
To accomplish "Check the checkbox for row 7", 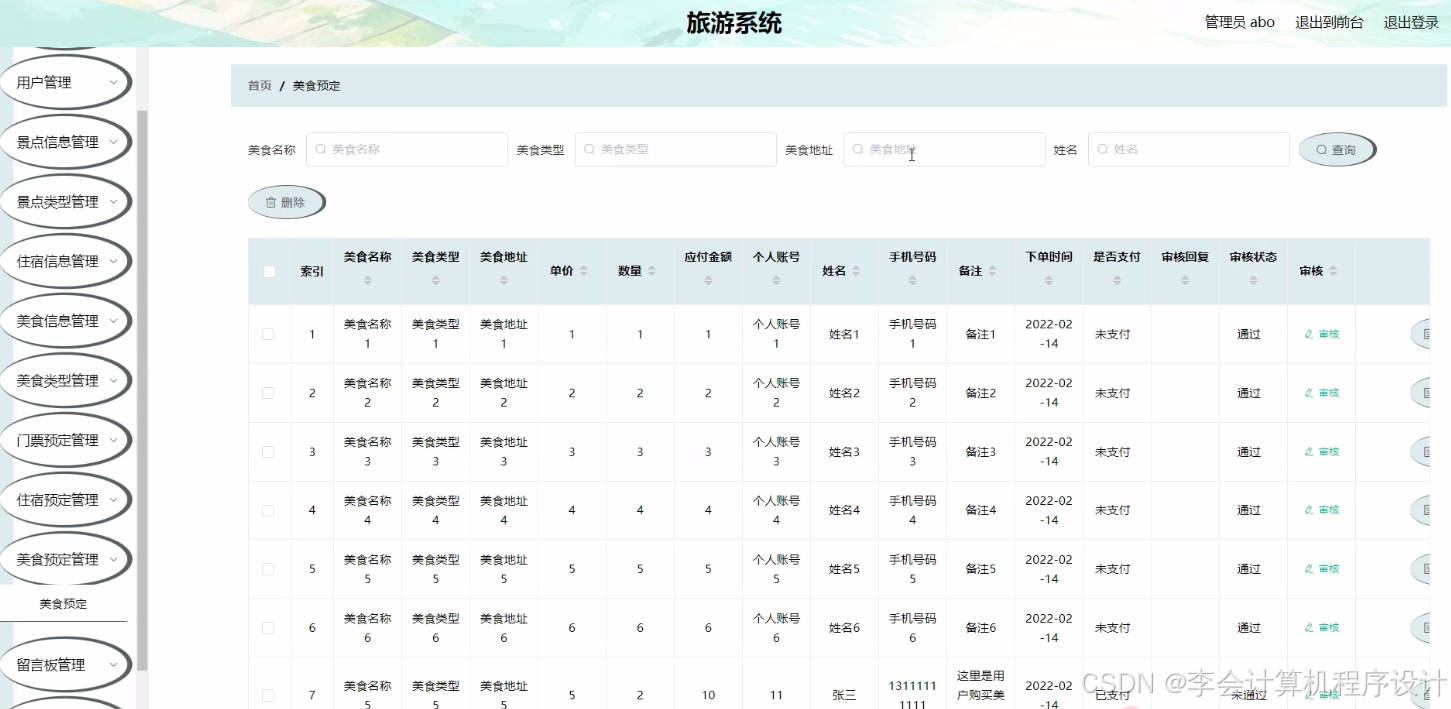I will (x=268, y=695).
